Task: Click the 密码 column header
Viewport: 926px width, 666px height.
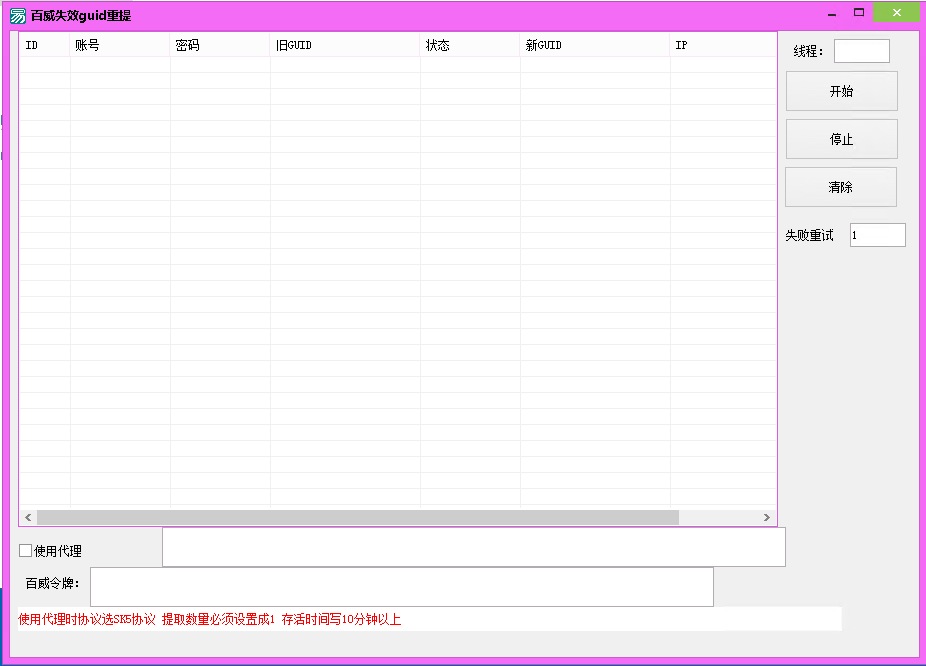Action: tap(220, 45)
